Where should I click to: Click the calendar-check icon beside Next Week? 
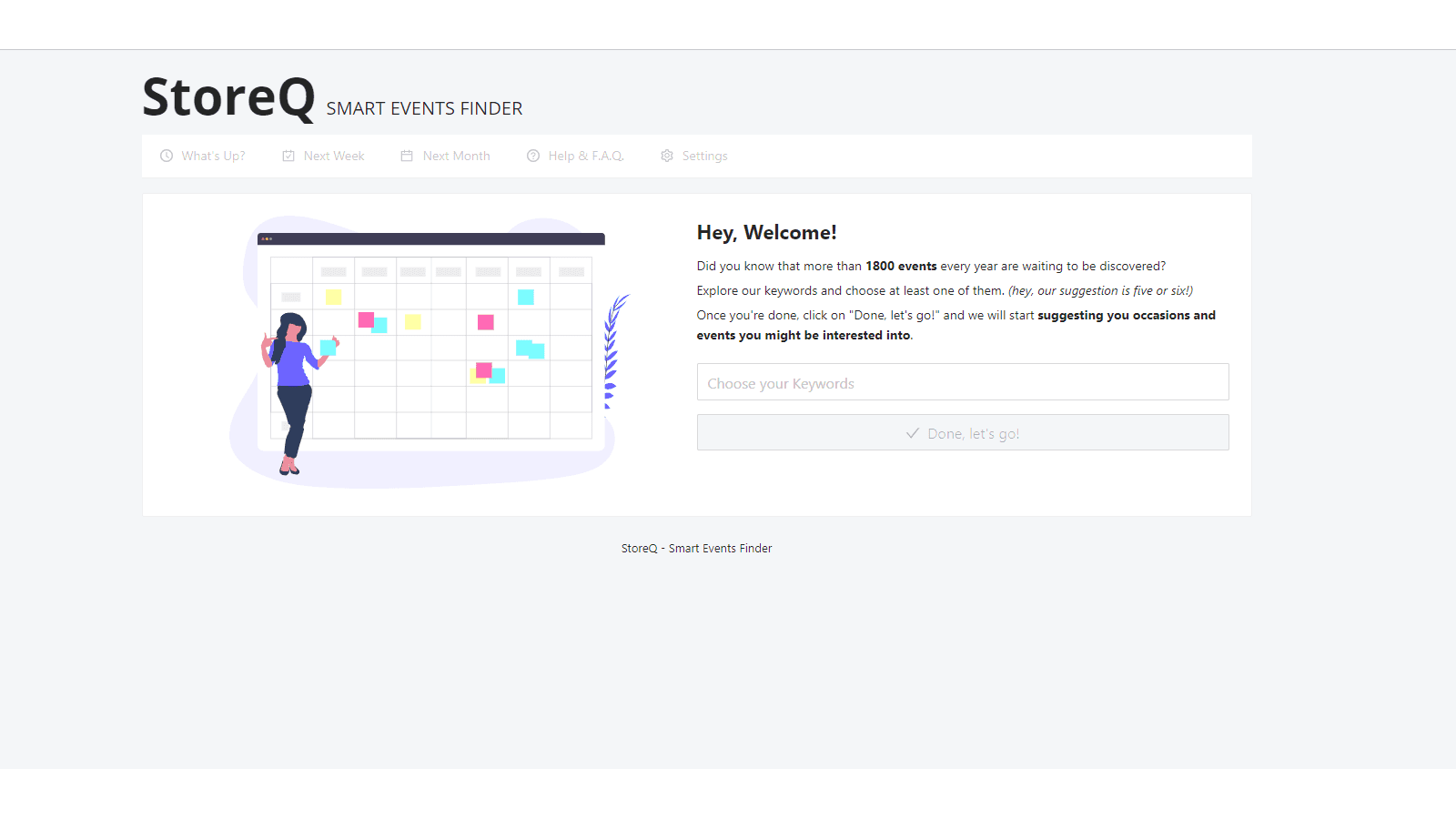288,156
